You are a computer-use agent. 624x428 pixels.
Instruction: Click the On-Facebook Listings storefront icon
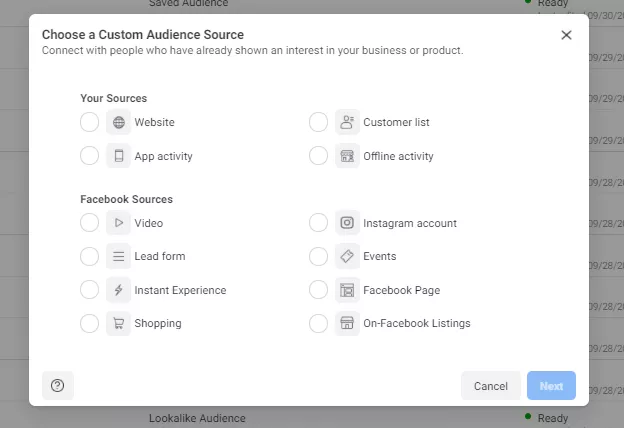[347, 323]
